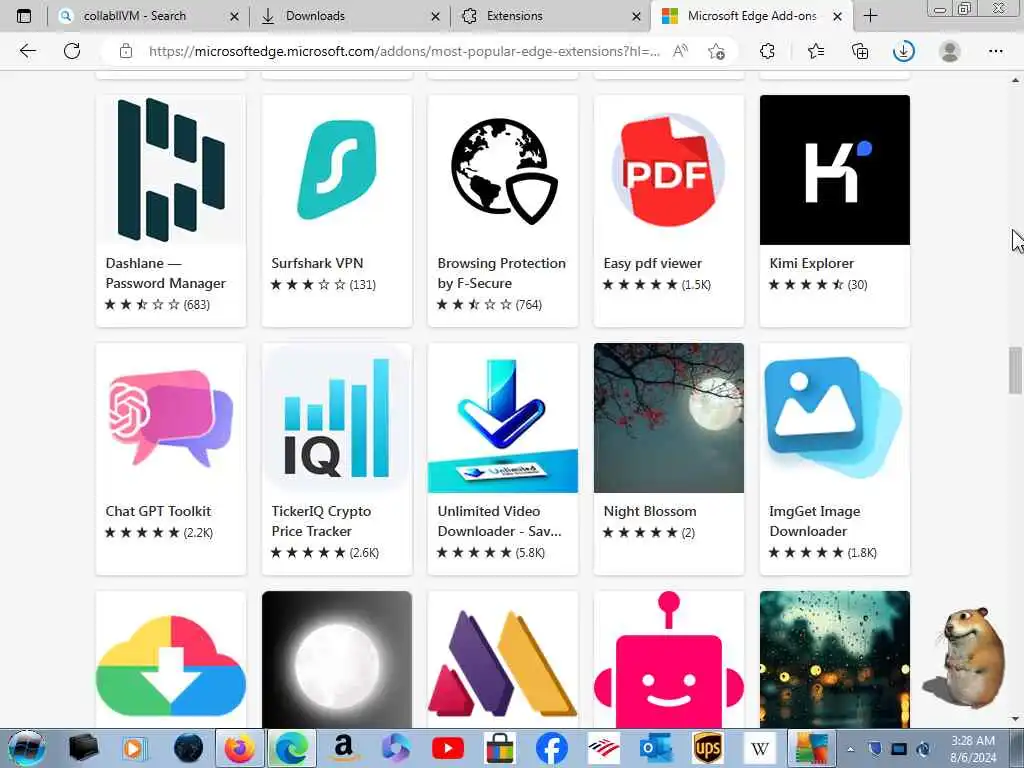The width and height of the screenshot is (1024, 768).
Task: Open ImgGet Image Downloader title link
Action: [814, 521]
